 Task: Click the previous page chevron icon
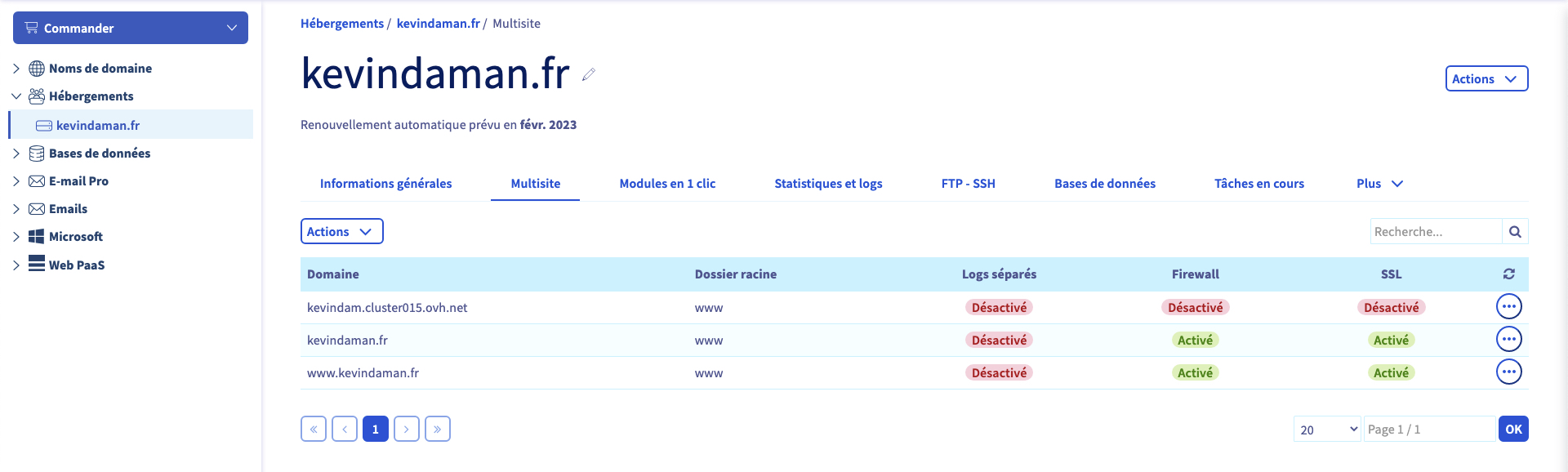(345, 429)
